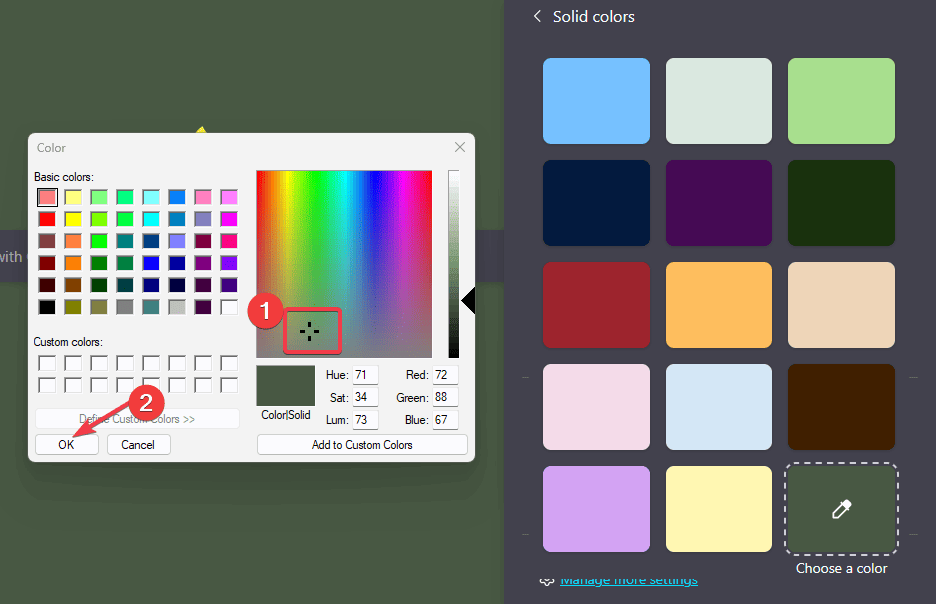Image resolution: width=936 pixels, height=604 pixels.
Task: Edit the Blue value field
Action: 445,420
